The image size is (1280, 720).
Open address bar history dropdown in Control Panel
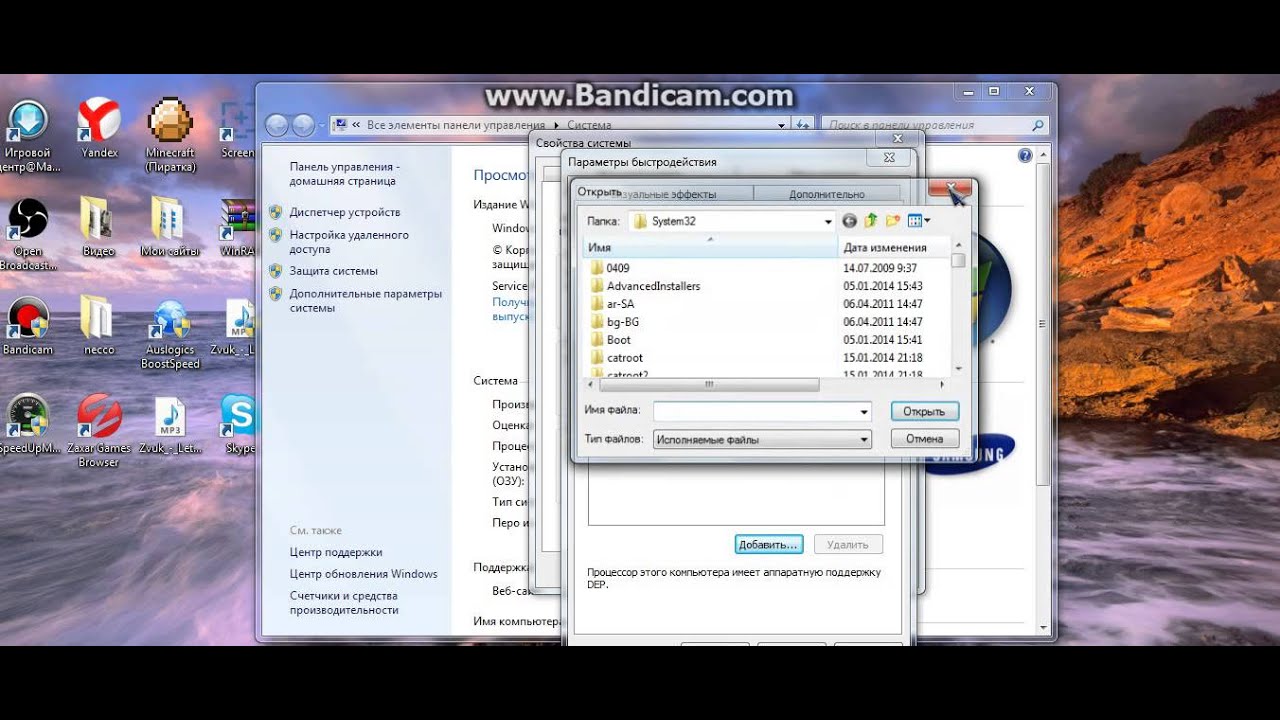pos(782,125)
